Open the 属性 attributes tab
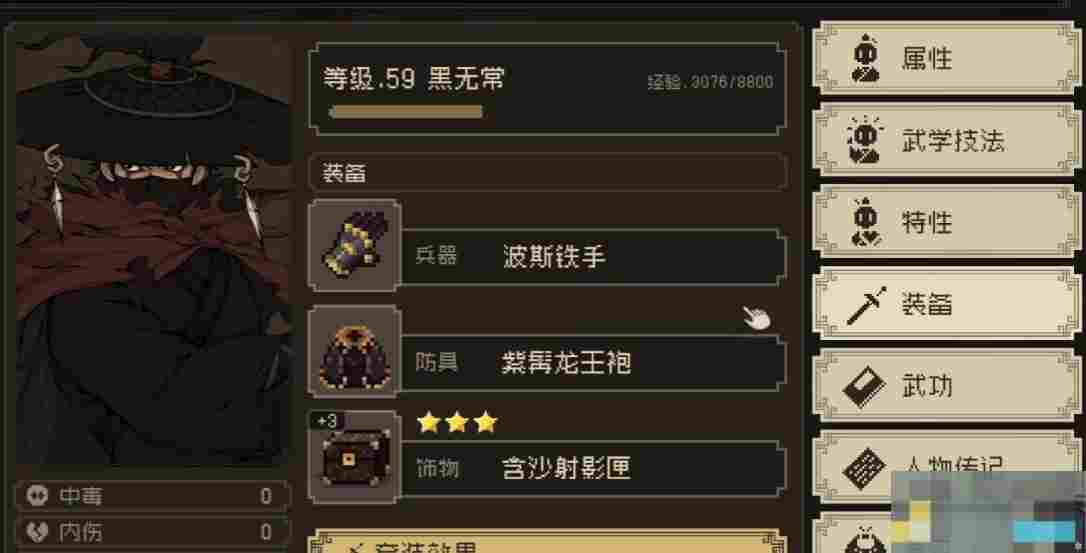Image resolution: width=1086 pixels, height=553 pixels. pos(946,59)
